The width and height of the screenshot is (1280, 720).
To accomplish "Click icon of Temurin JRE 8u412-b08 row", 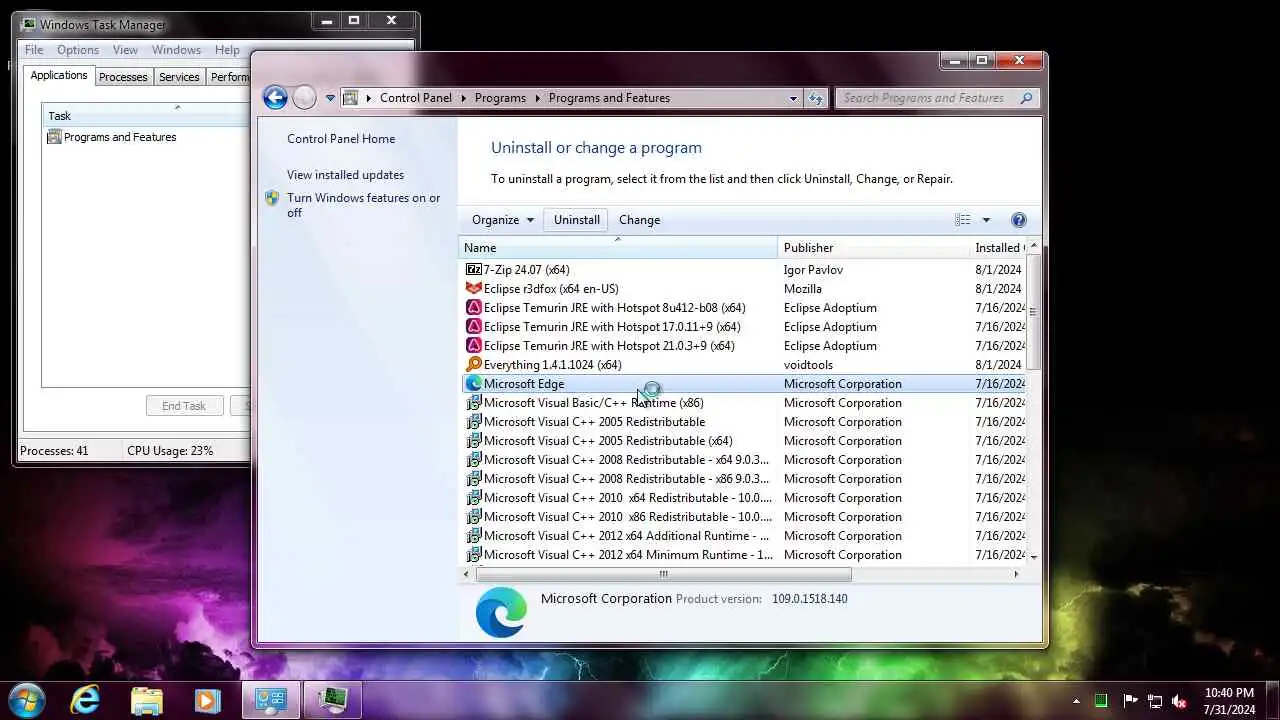I will (474, 308).
